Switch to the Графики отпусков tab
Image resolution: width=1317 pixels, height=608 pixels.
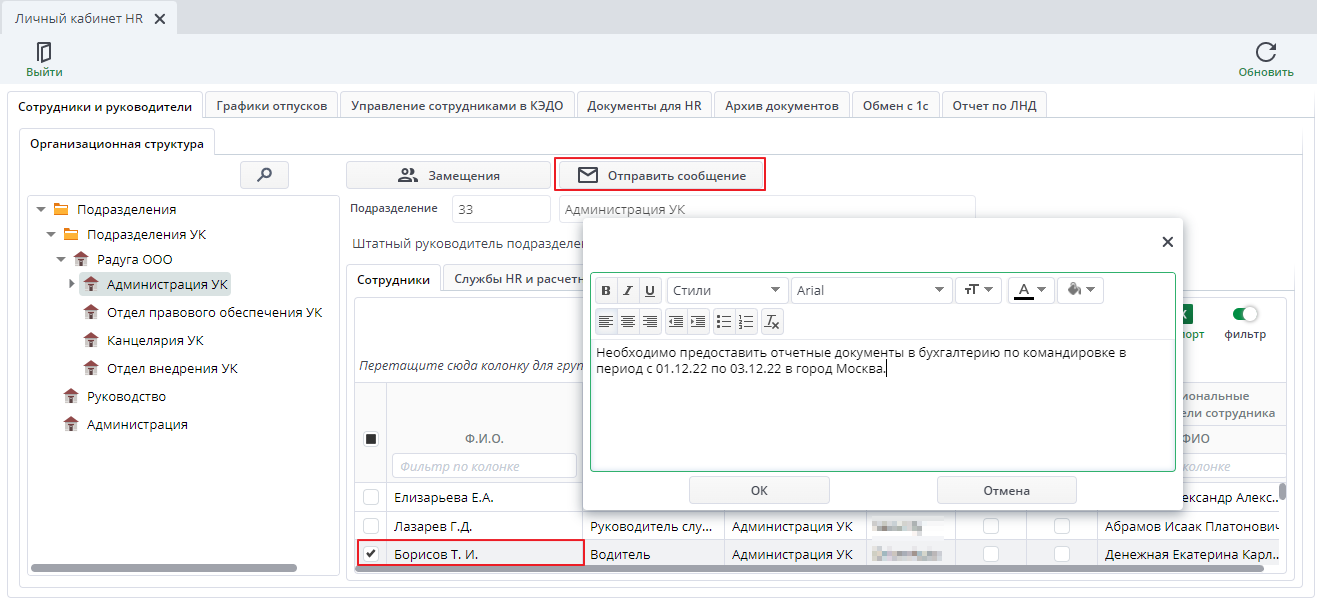pos(272,105)
